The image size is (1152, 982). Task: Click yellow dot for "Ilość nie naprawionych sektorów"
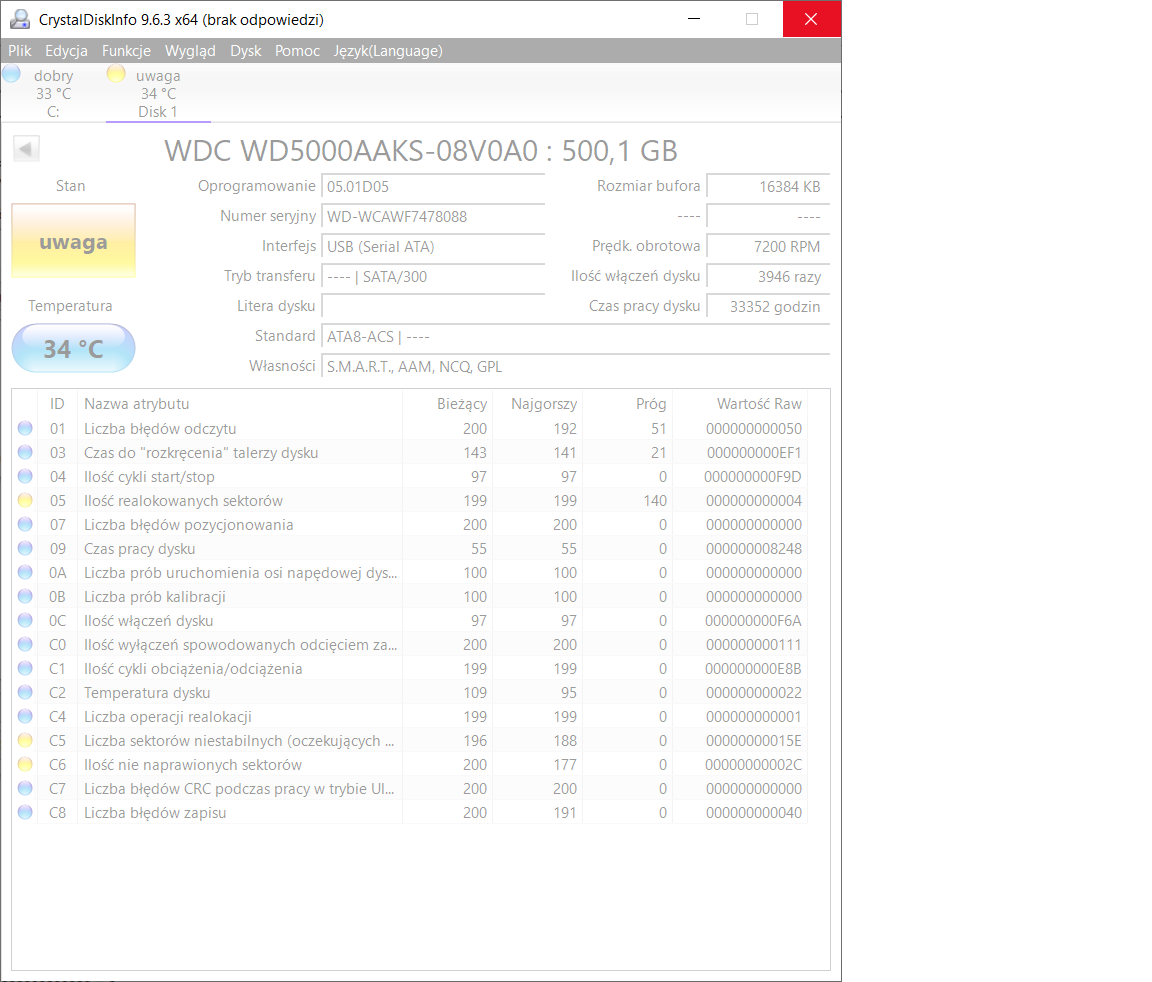24,764
